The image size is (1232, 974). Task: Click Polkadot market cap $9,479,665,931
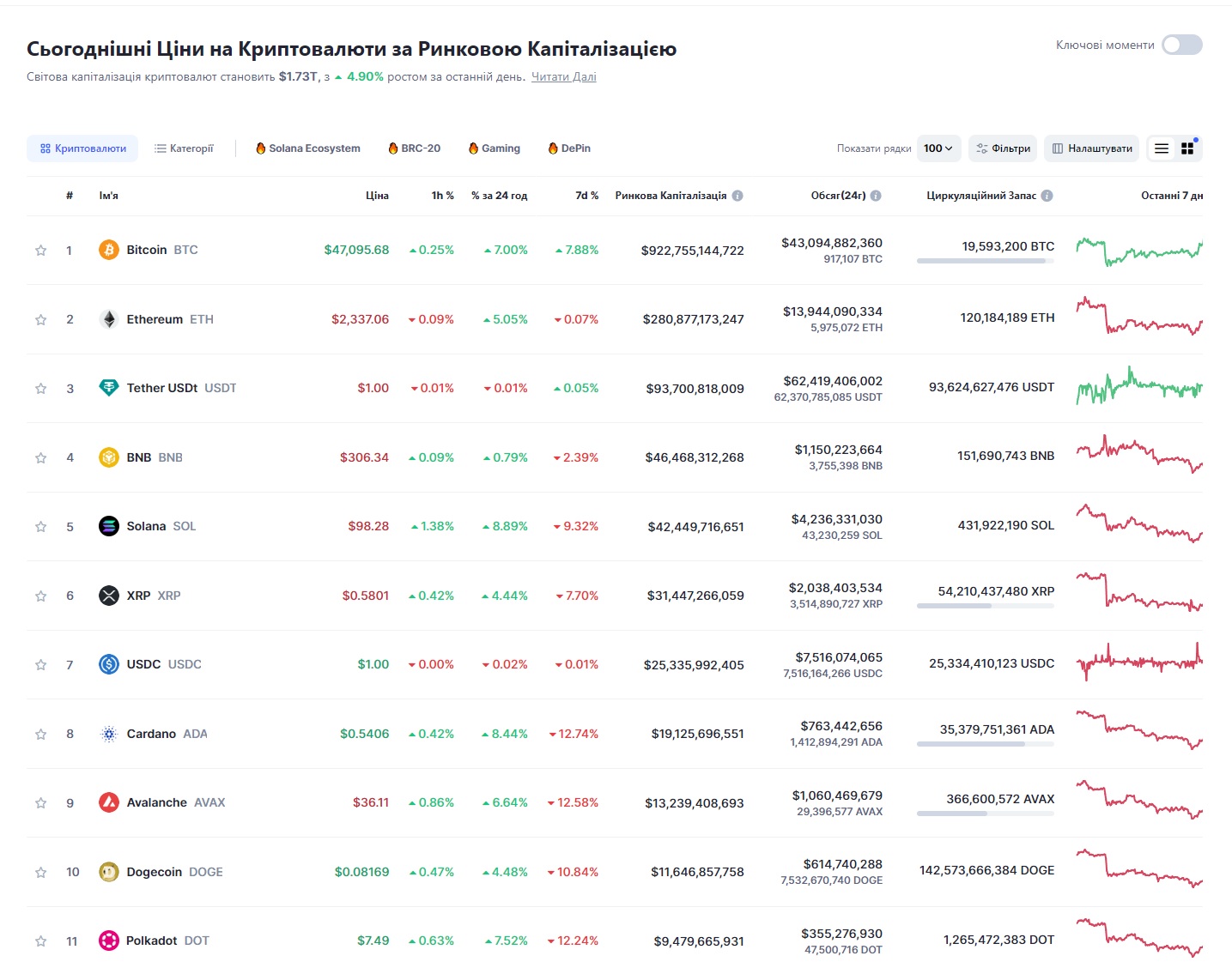point(699,941)
